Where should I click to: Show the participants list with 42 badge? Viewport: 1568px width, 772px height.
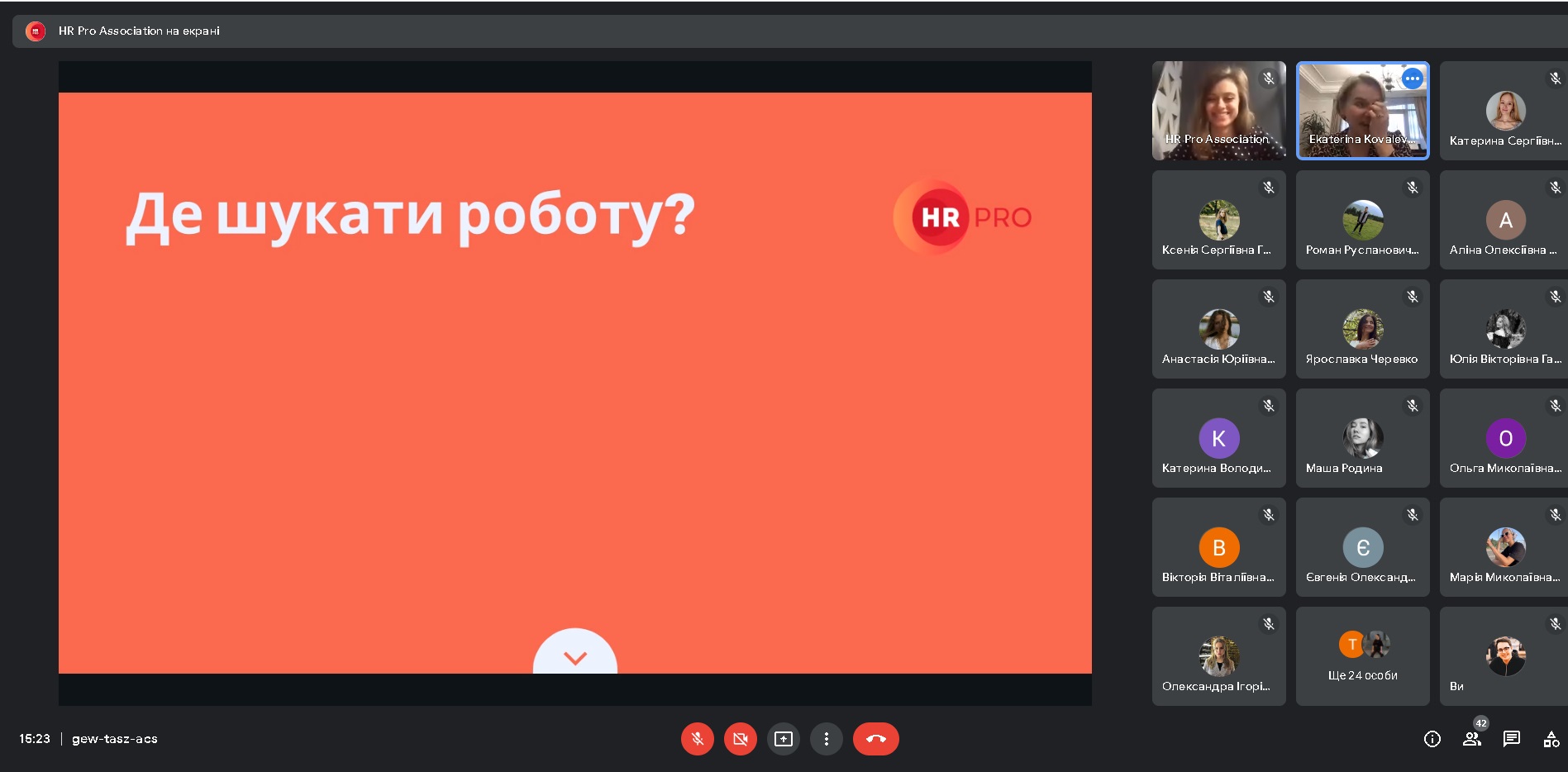[1471, 739]
